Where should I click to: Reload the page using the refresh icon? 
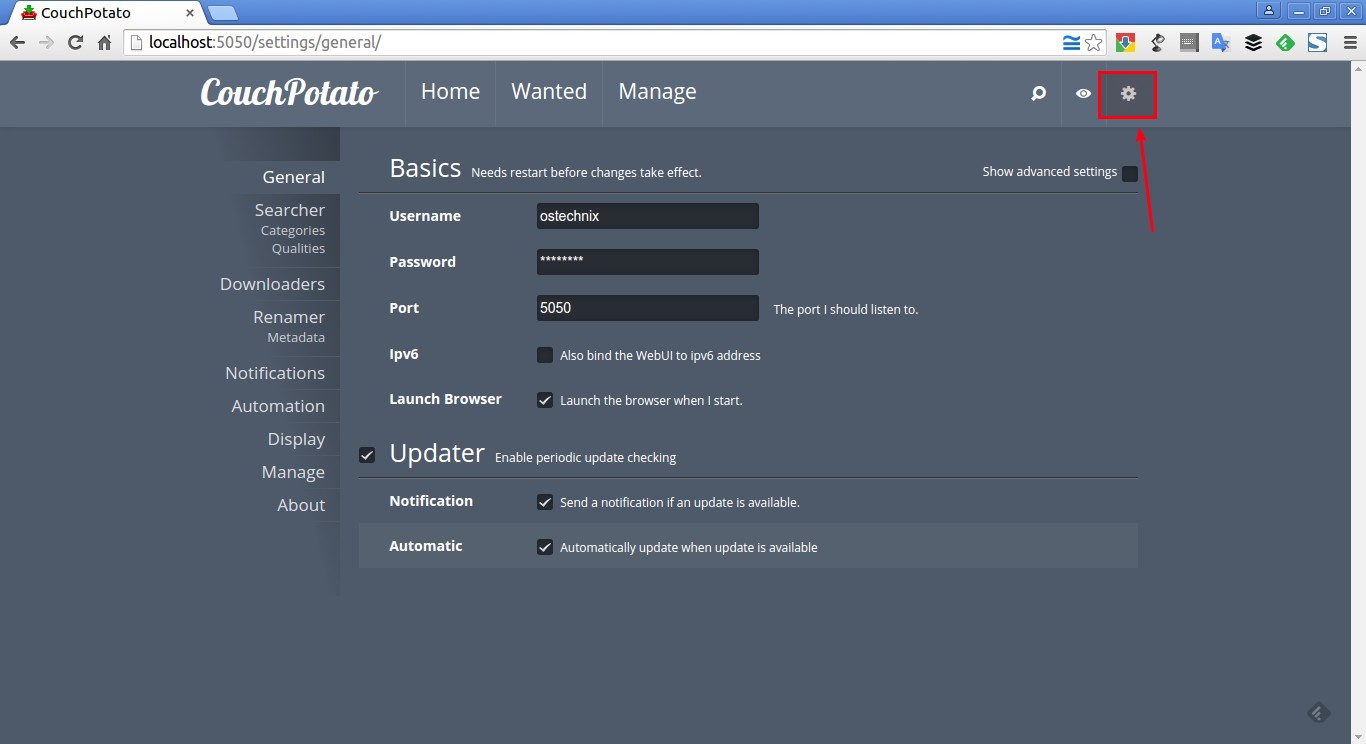75,43
